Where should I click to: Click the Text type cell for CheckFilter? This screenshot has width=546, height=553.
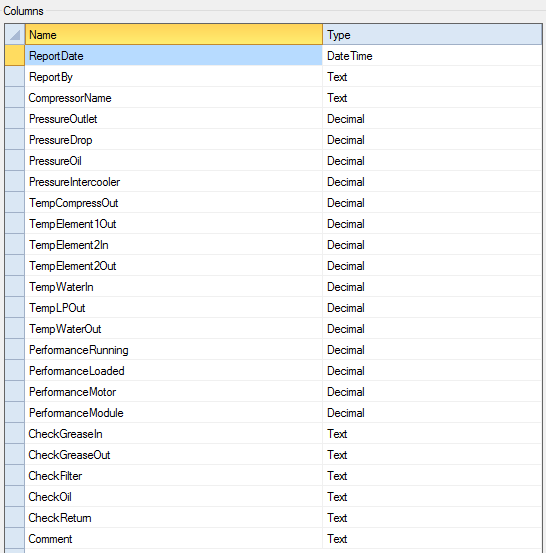click(432, 475)
